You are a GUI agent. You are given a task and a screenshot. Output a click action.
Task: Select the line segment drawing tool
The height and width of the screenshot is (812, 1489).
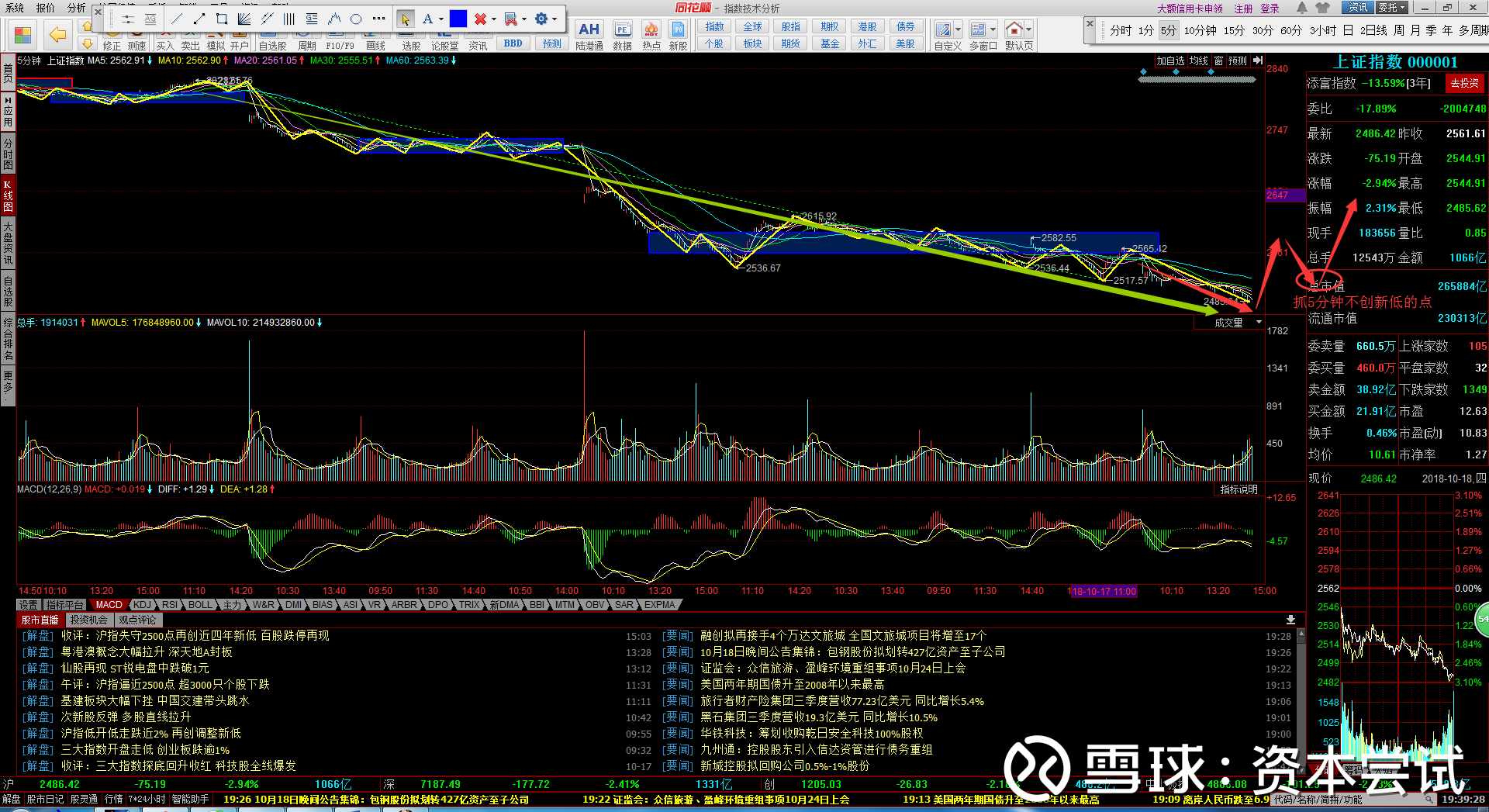tap(199, 19)
